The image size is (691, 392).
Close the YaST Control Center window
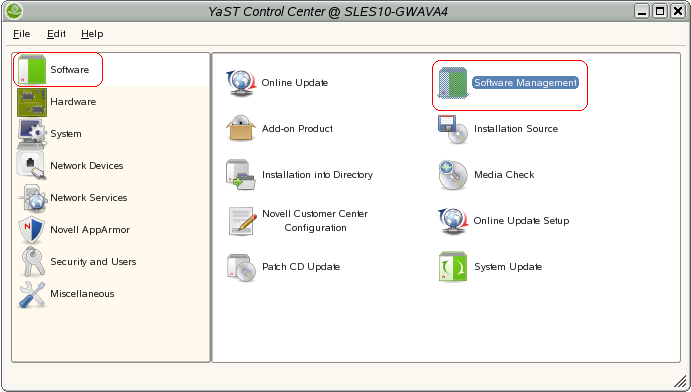pyautogui.click(x=678, y=11)
